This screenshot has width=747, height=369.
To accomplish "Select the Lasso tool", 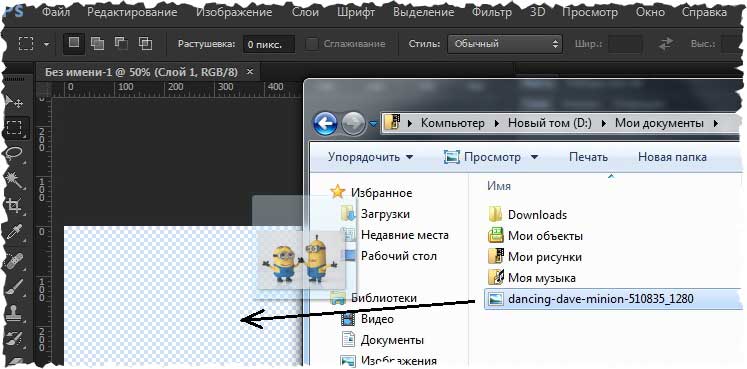I will click(x=14, y=153).
